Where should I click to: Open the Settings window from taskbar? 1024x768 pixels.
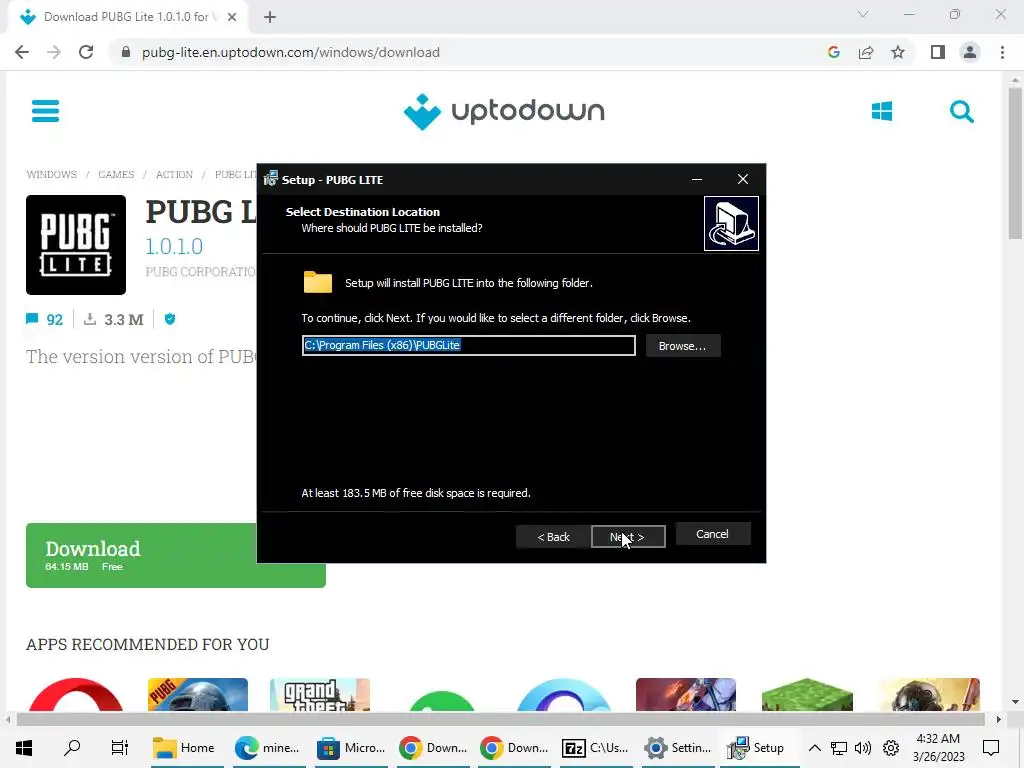(678, 748)
